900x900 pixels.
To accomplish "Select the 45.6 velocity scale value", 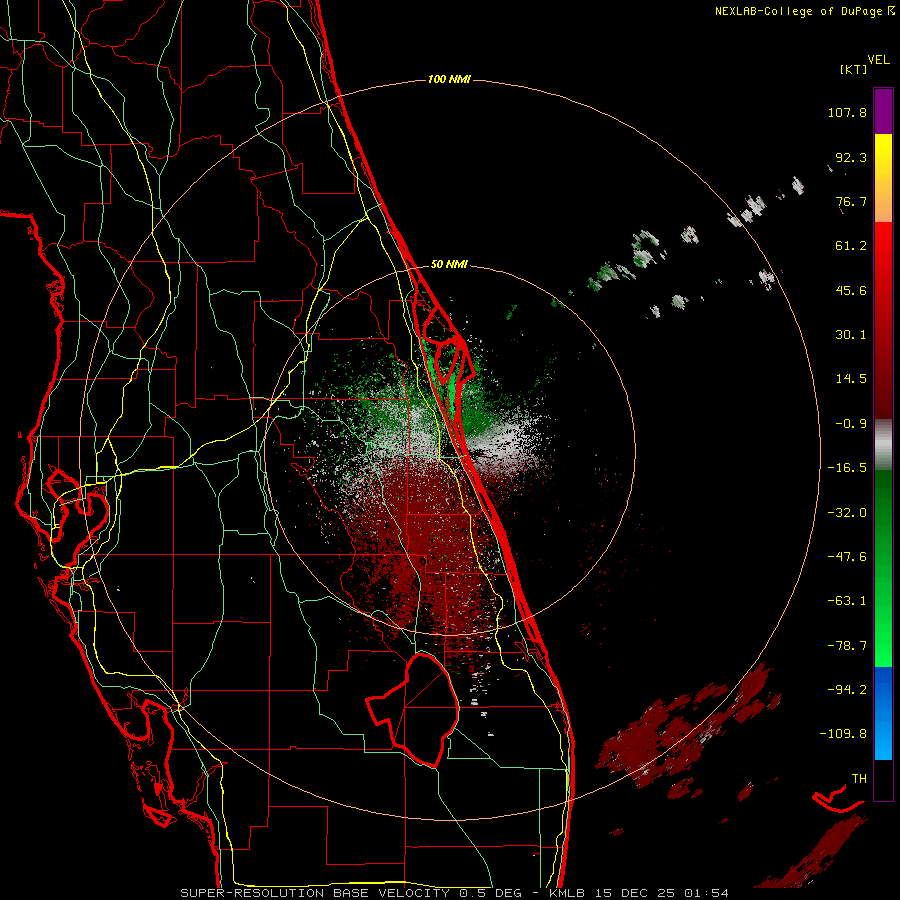I will click(x=851, y=290).
